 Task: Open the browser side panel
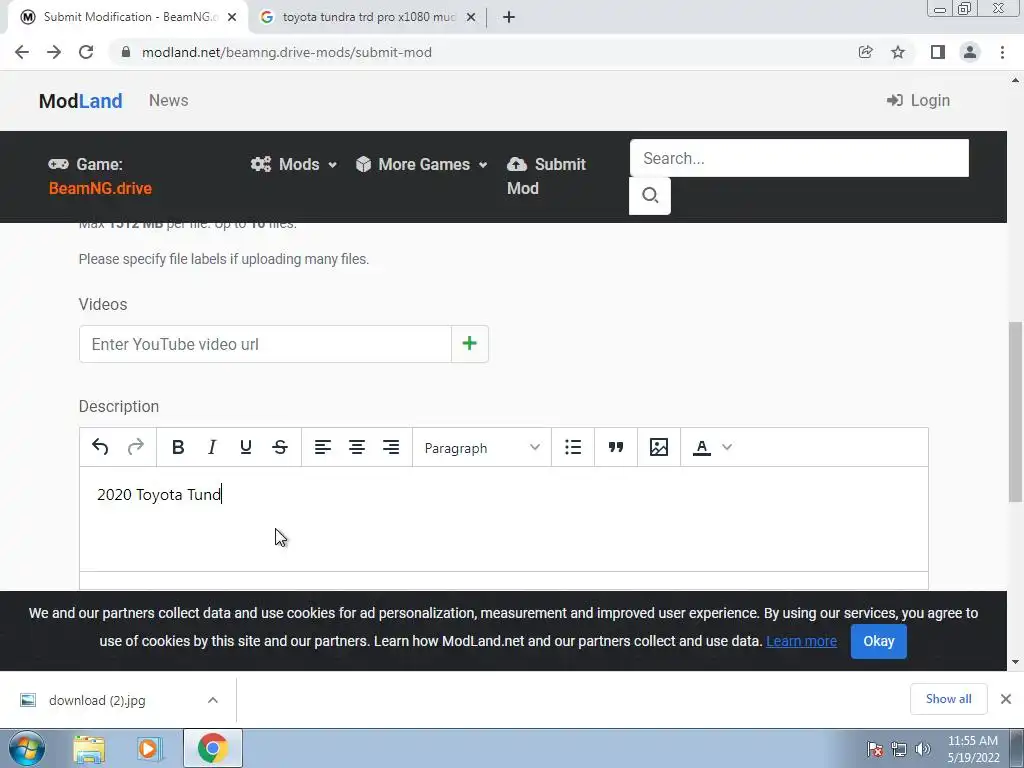pos(938,52)
